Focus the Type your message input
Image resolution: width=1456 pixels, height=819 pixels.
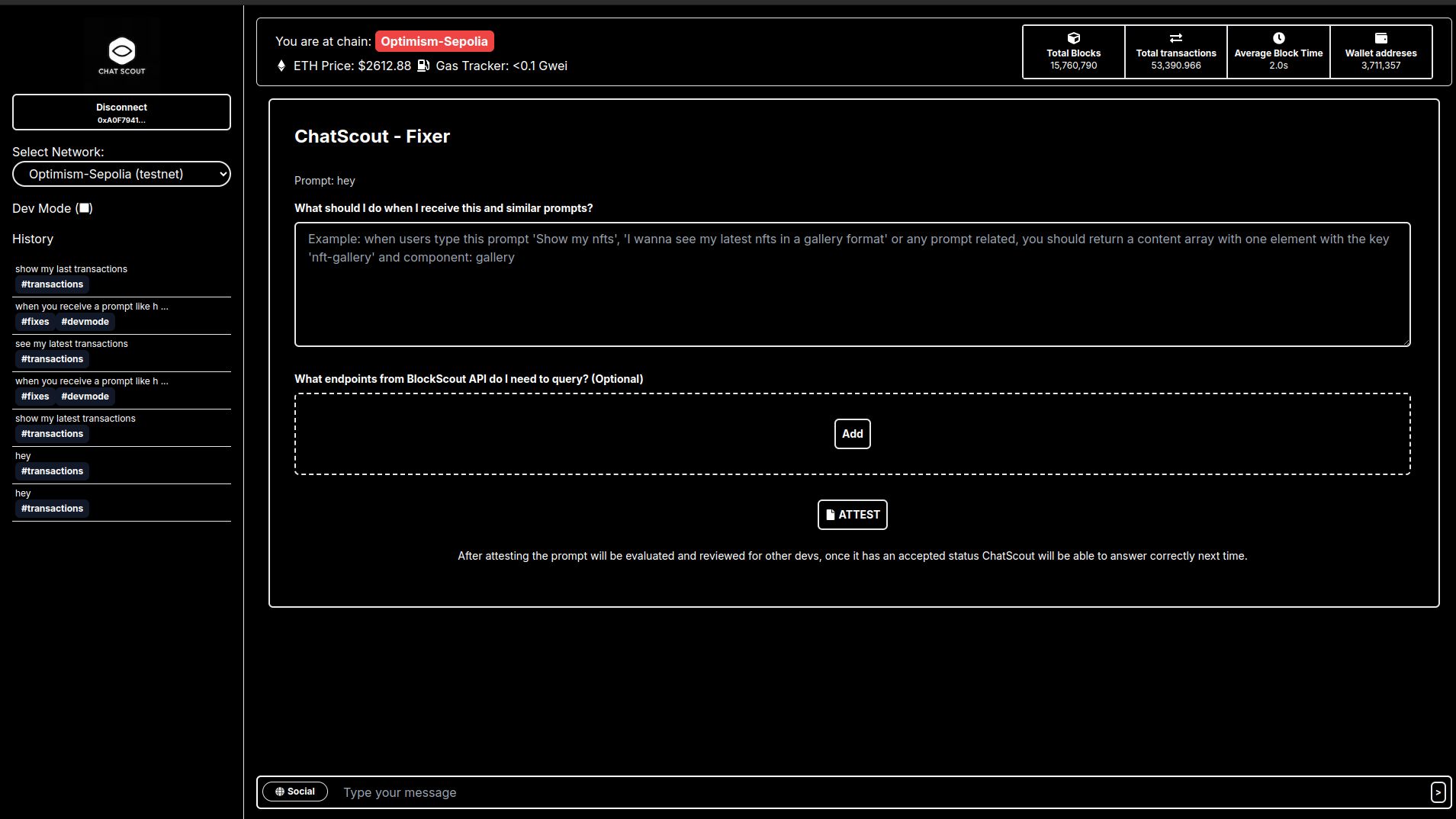[882, 792]
